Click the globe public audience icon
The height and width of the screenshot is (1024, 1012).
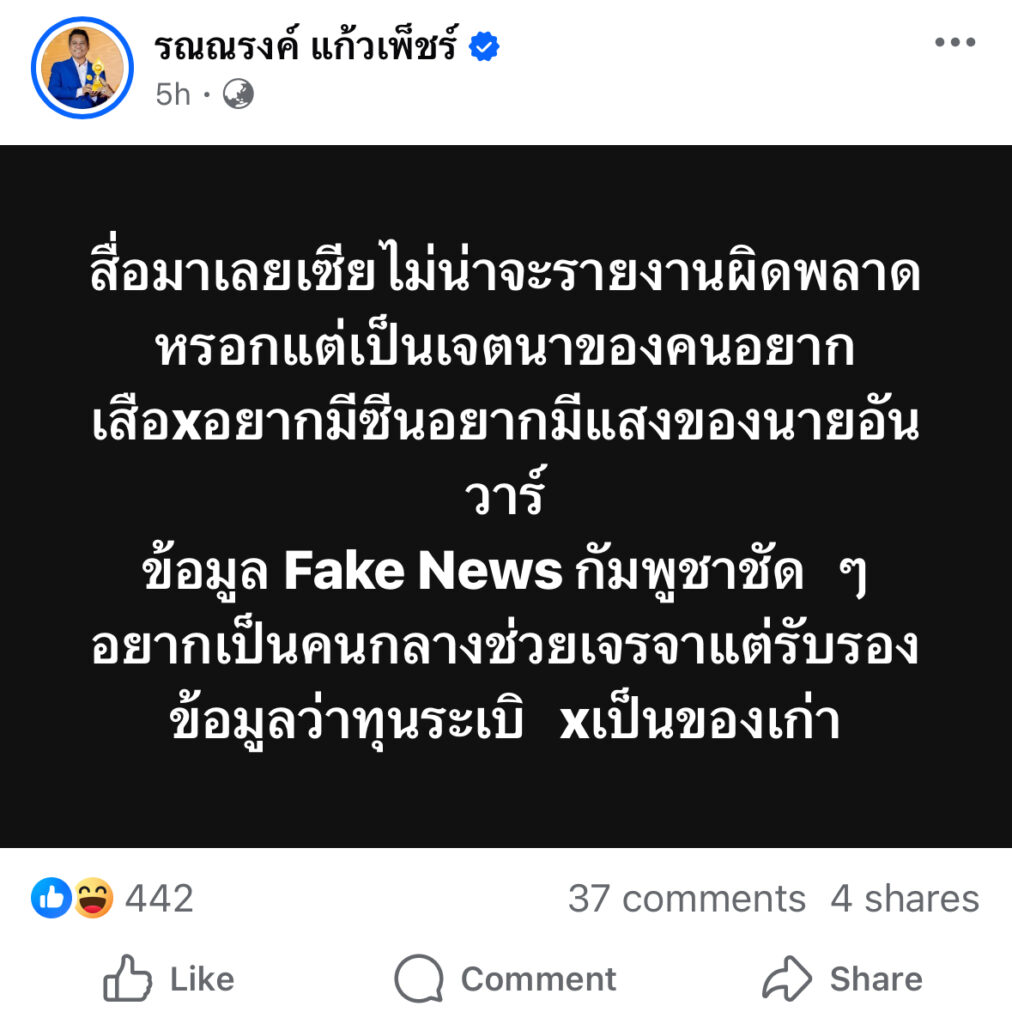238,94
